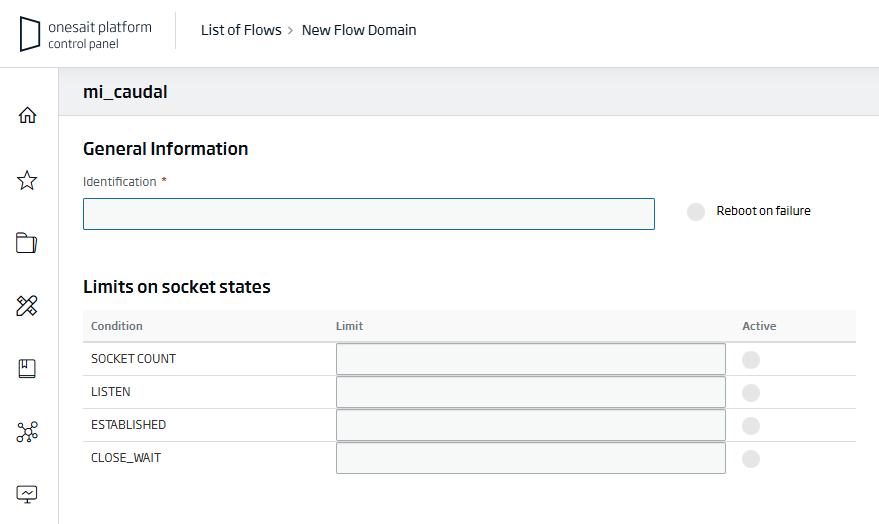Open favorites star icon in sidebar
Image resolution: width=879 pixels, height=524 pixels.
coord(28,180)
